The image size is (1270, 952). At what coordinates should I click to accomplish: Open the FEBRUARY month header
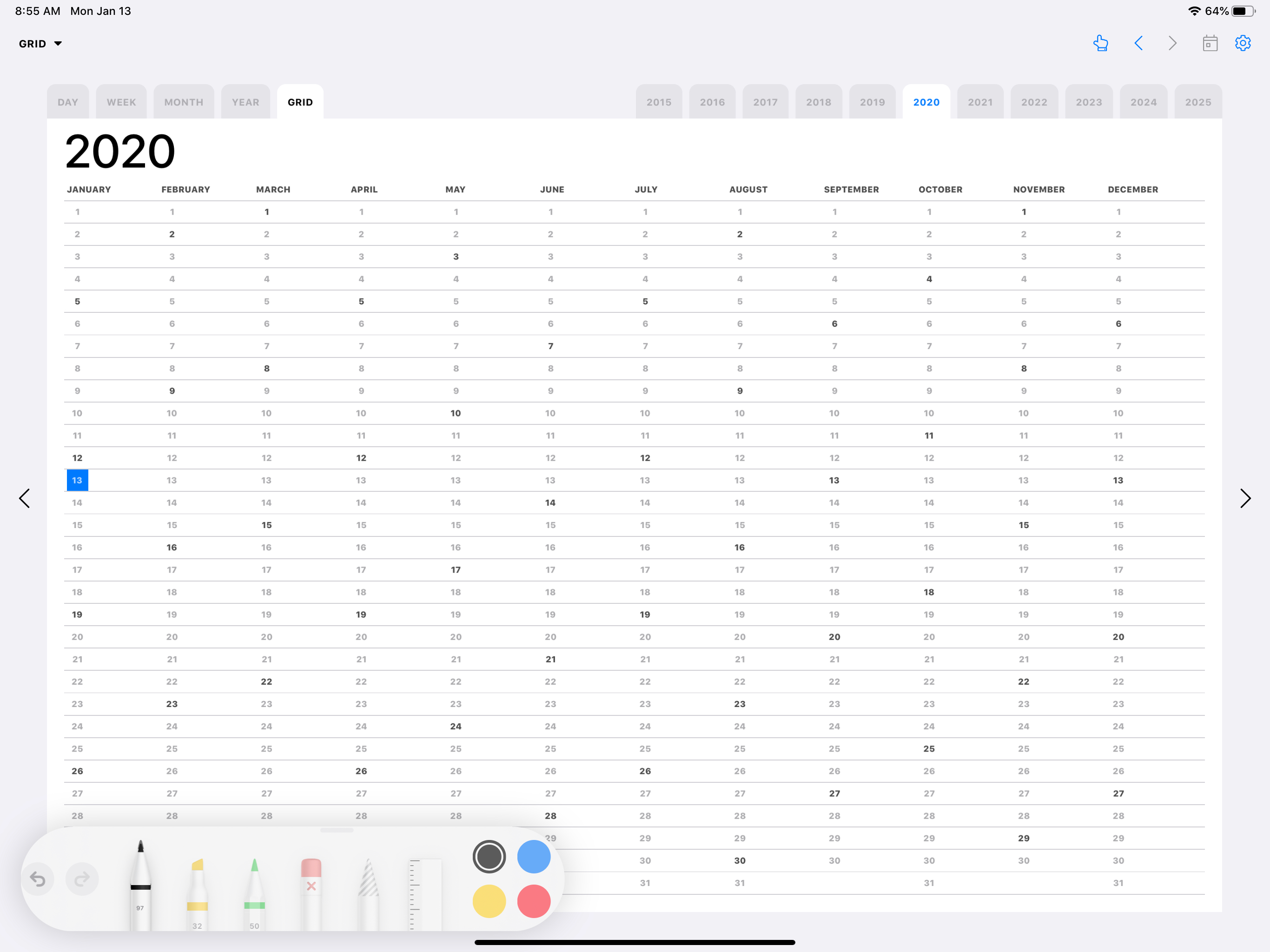pos(185,190)
